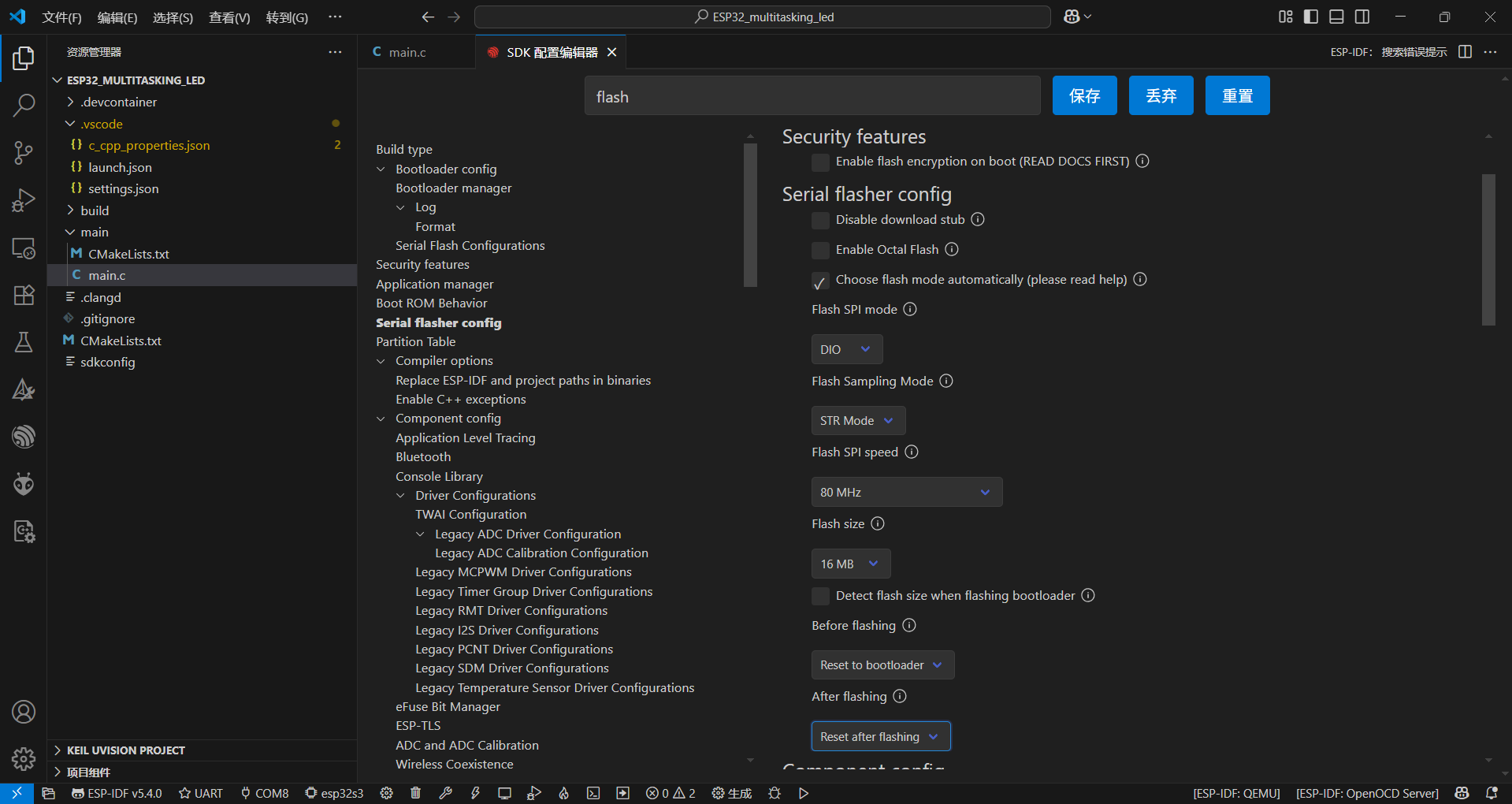Viewport: 1512px width, 804px height.
Task: Open the 转到(G) menu
Action: (287, 17)
